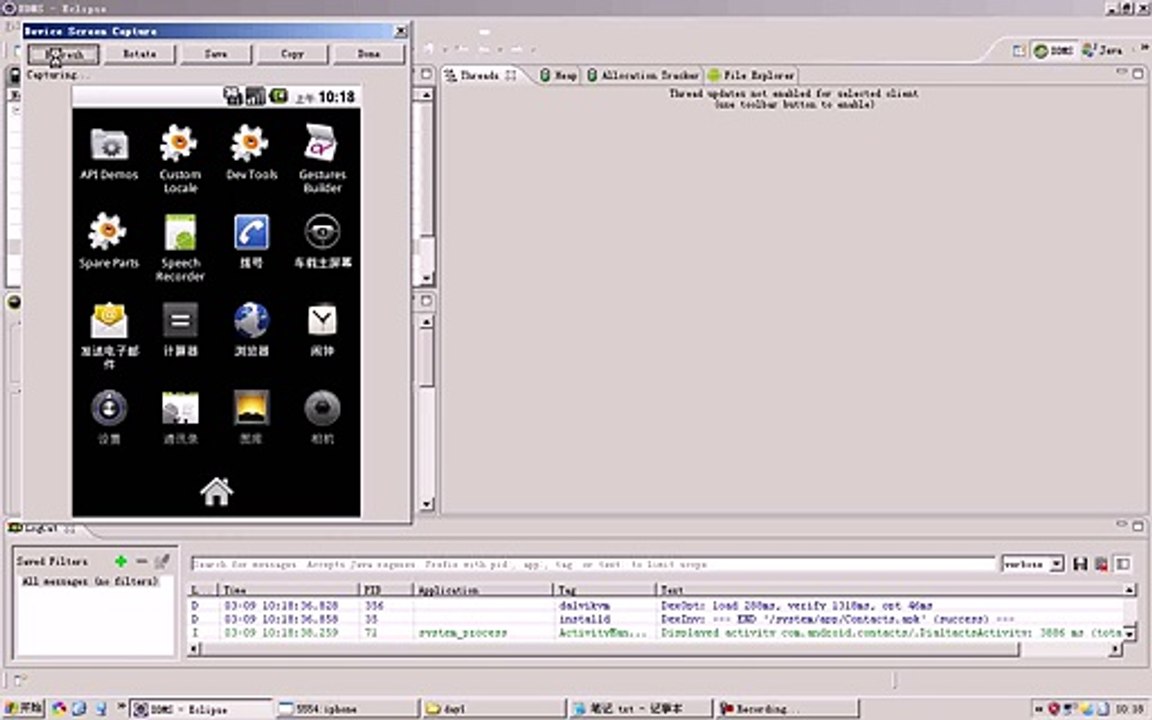Tap the camera app icon
Viewport: 1152px width, 720px height.
click(323, 408)
